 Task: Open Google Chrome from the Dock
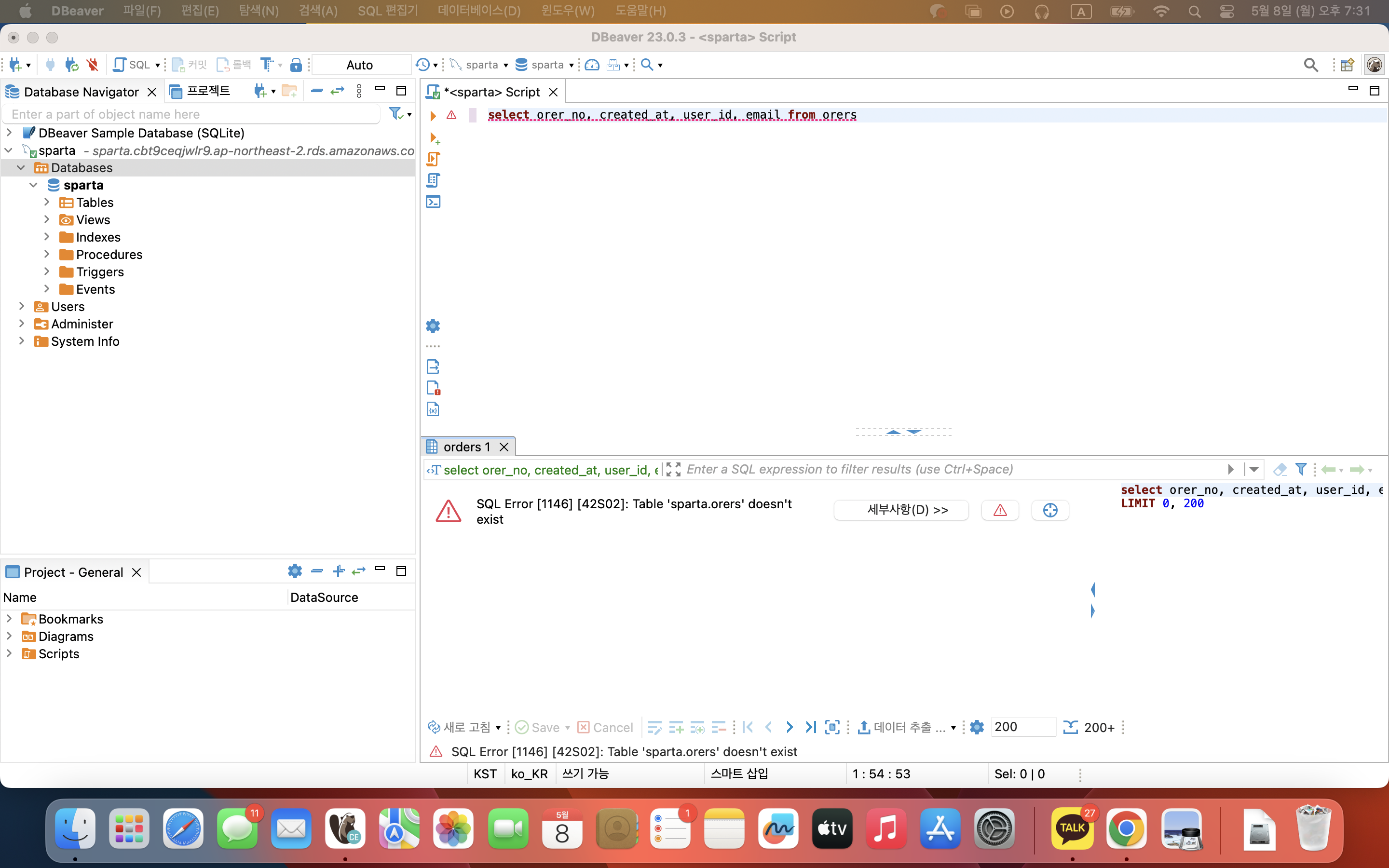pos(1126,829)
